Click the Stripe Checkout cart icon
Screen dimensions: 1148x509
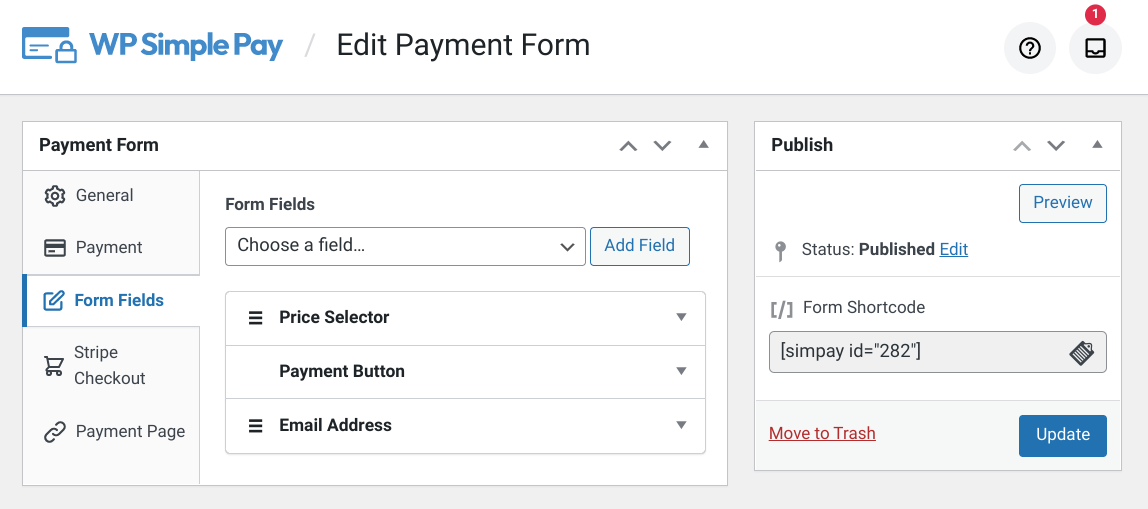(x=53, y=365)
